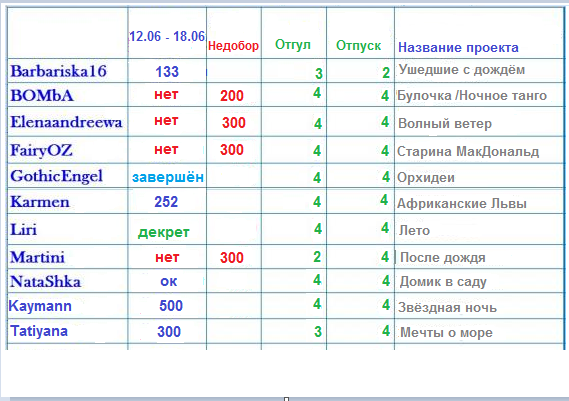Select 'нет' in the Martini row

coord(167,257)
